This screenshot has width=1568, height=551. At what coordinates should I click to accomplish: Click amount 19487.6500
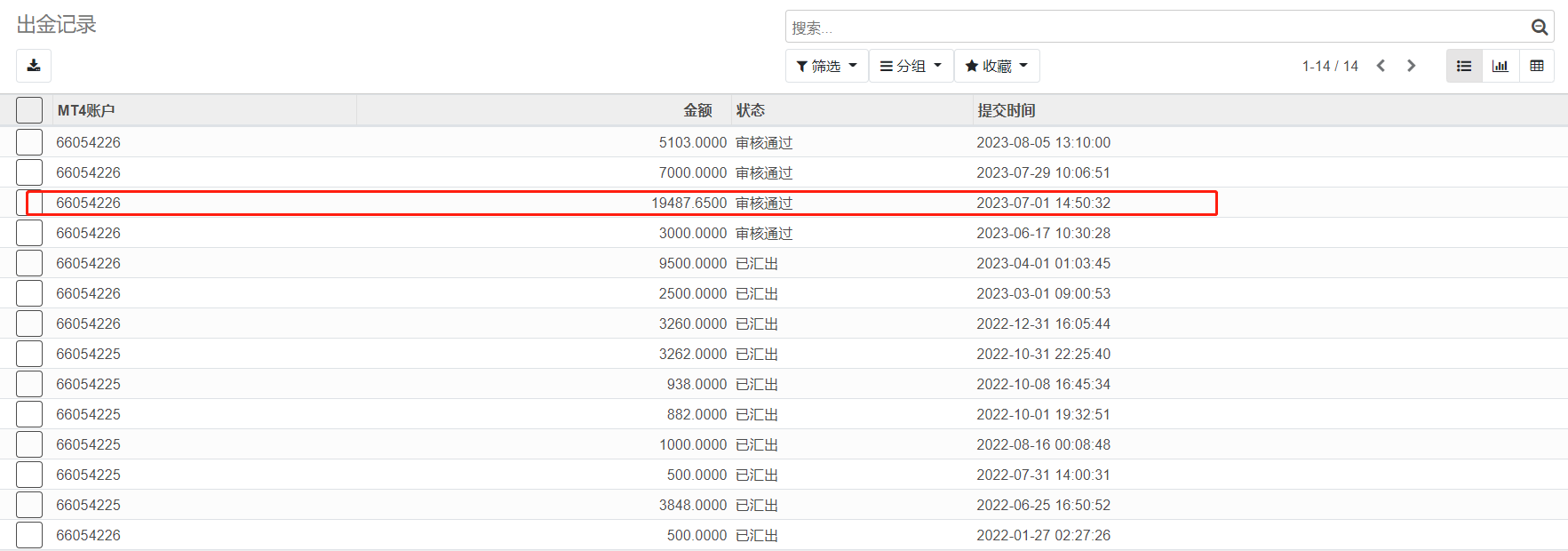(689, 203)
